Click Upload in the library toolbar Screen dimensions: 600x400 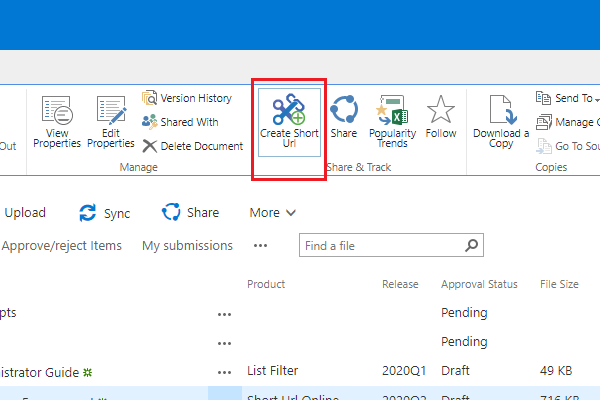pos(25,213)
